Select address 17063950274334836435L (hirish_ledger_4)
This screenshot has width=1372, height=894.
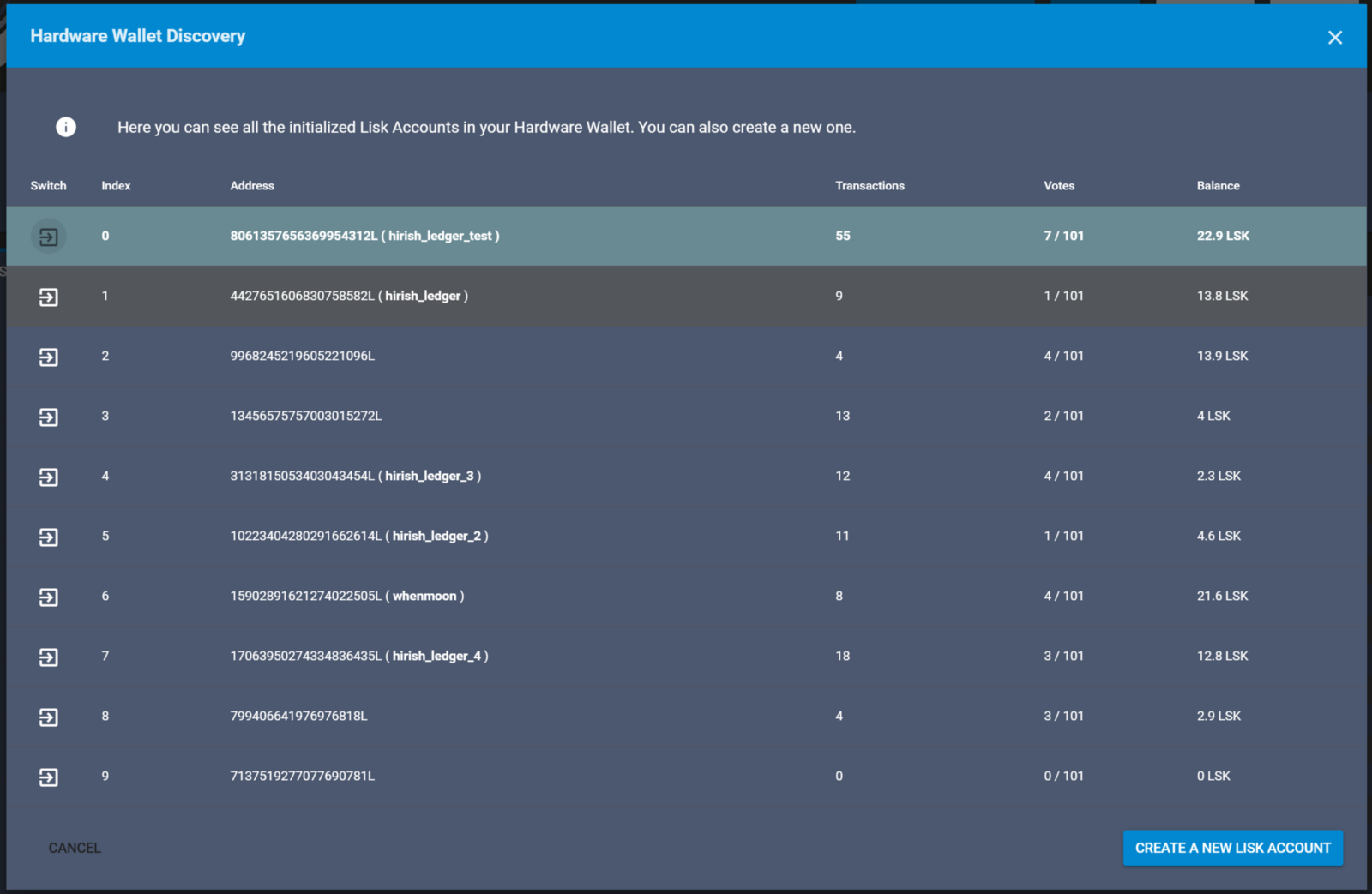pyautogui.click(x=359, y=656)
